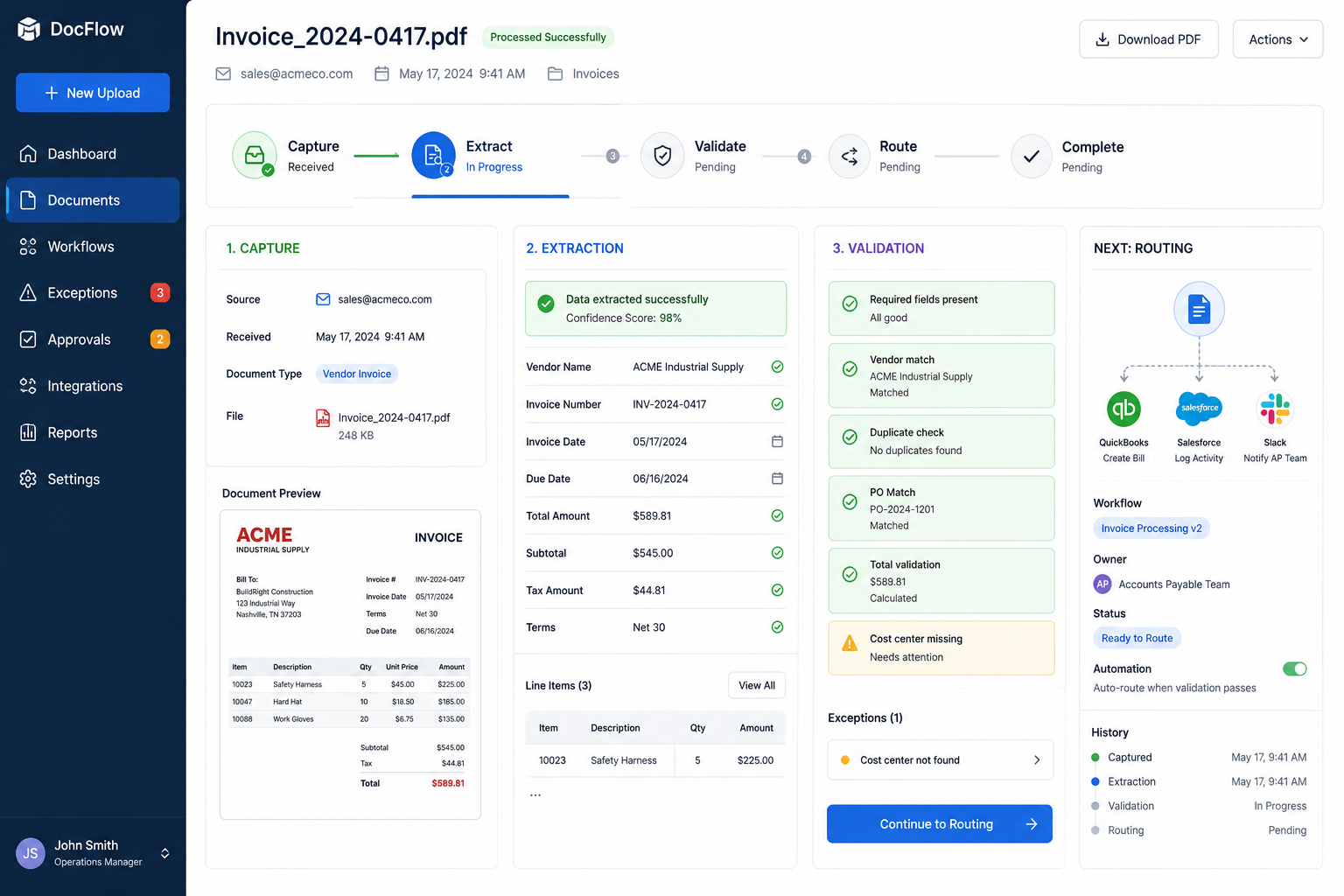Click the Cost center missing warning icon
The image size is (1344, 896).
(x=850, y=644)
